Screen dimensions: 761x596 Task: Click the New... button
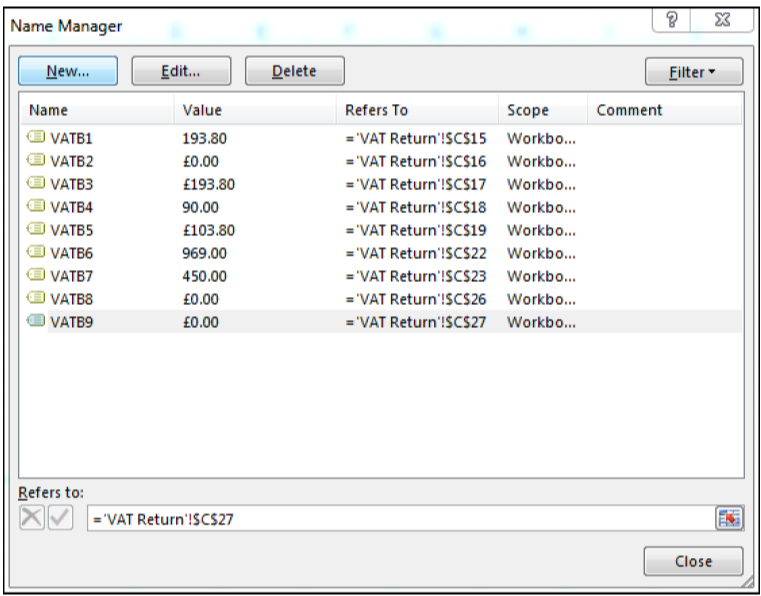click(68, 71)
